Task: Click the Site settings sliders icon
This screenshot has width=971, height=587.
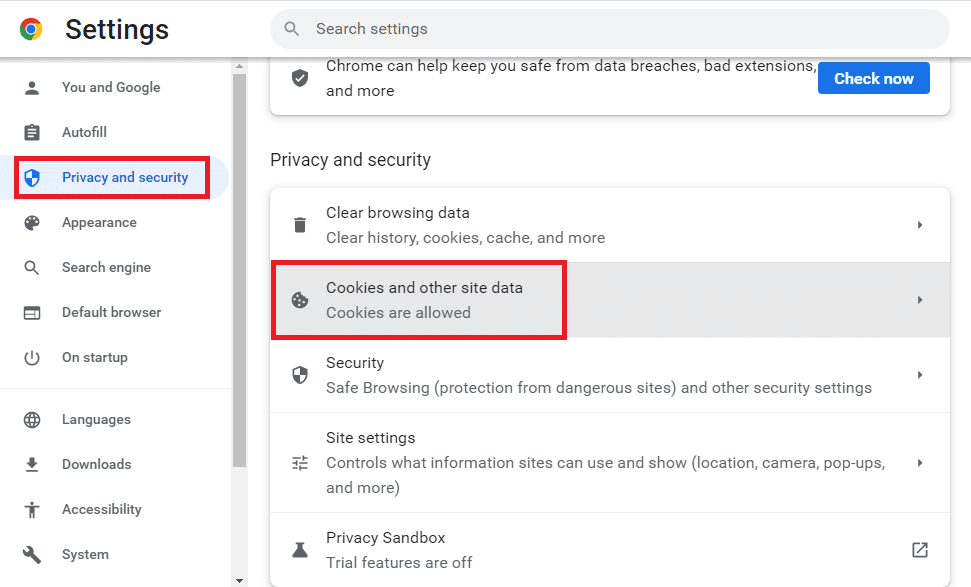Action: coord(300,463)
